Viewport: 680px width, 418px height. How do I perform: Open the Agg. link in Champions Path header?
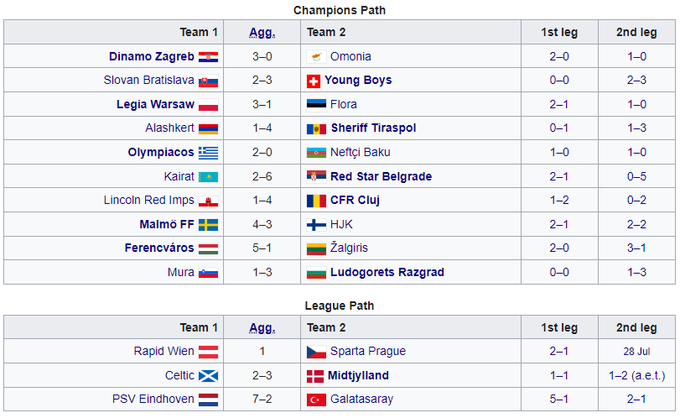coord(260,32)
